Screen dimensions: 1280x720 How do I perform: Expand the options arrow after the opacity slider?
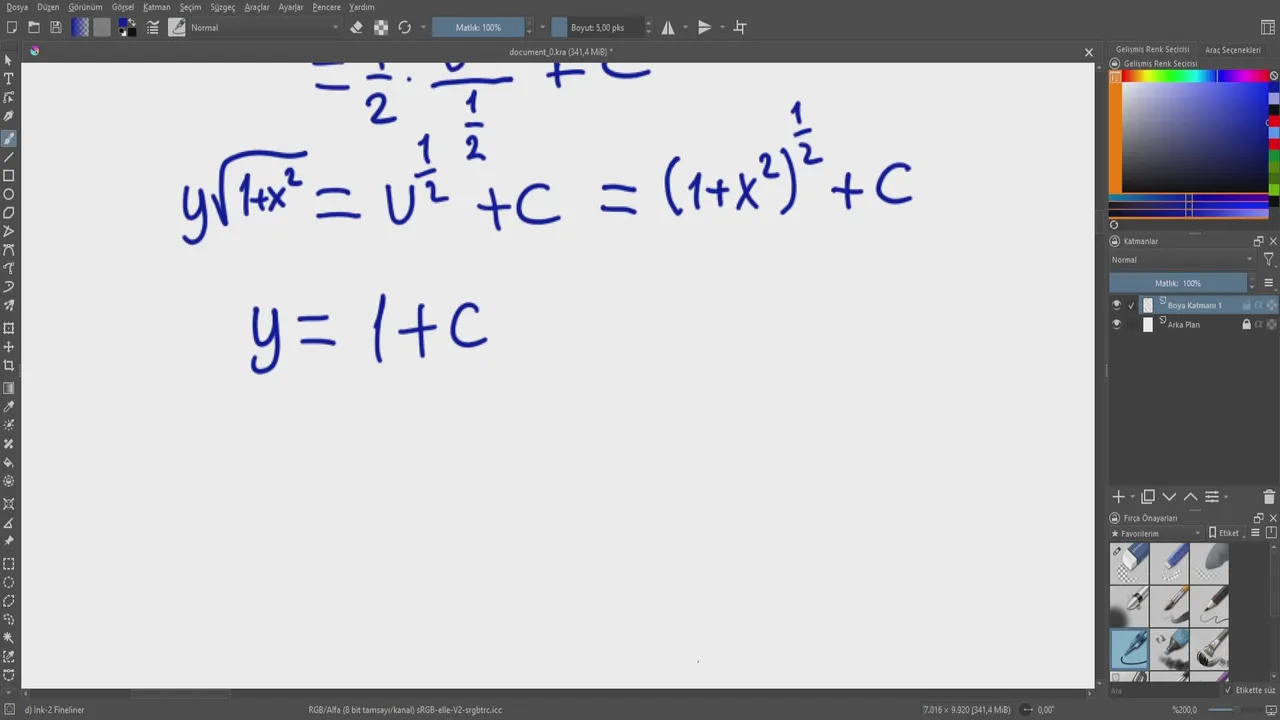pyautogui.click(x=543, y=27)
